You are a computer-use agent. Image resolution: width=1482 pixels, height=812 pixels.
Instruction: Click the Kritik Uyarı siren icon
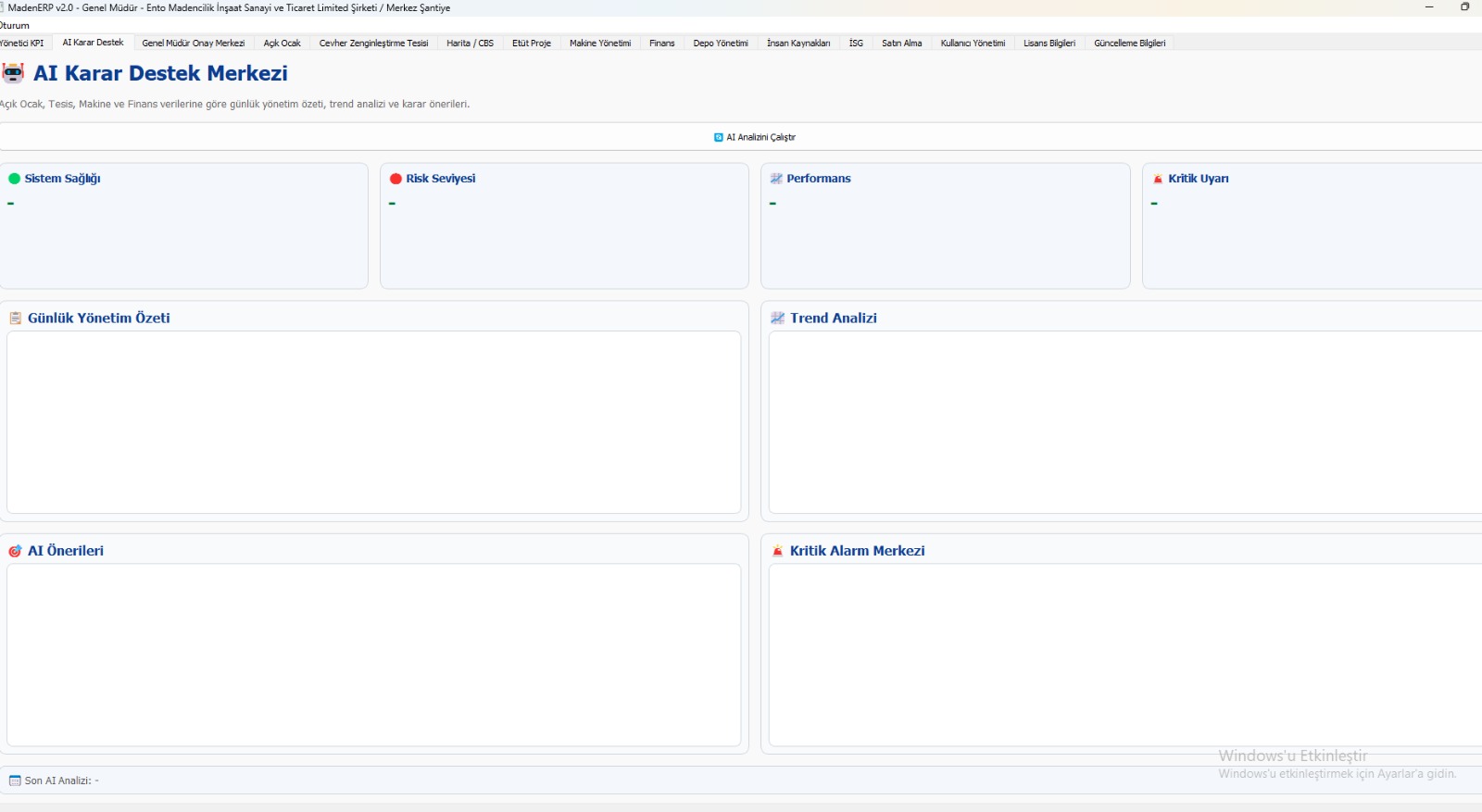coord(1158,179)
